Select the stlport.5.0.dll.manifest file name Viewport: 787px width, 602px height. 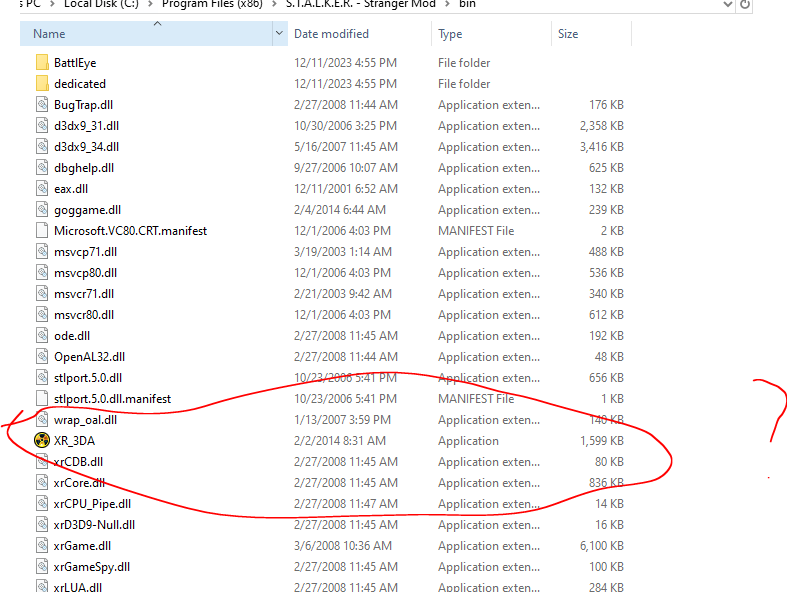tap(112, 399)
